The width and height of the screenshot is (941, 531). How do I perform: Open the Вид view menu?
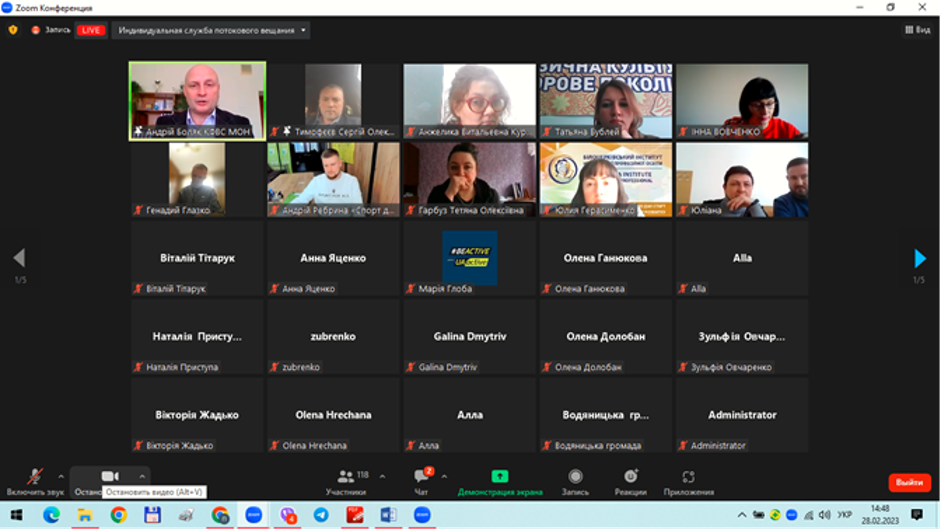(x=917, y=30)
